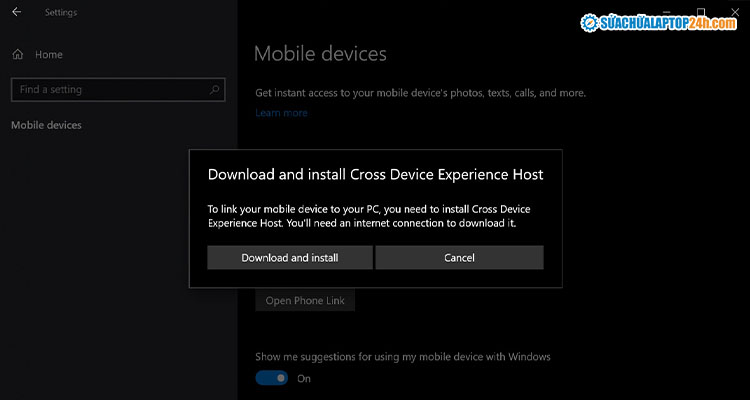This screenshot has height=400, width=750.
Task: Maximize the Settings window
Action: tap(701, 11)
